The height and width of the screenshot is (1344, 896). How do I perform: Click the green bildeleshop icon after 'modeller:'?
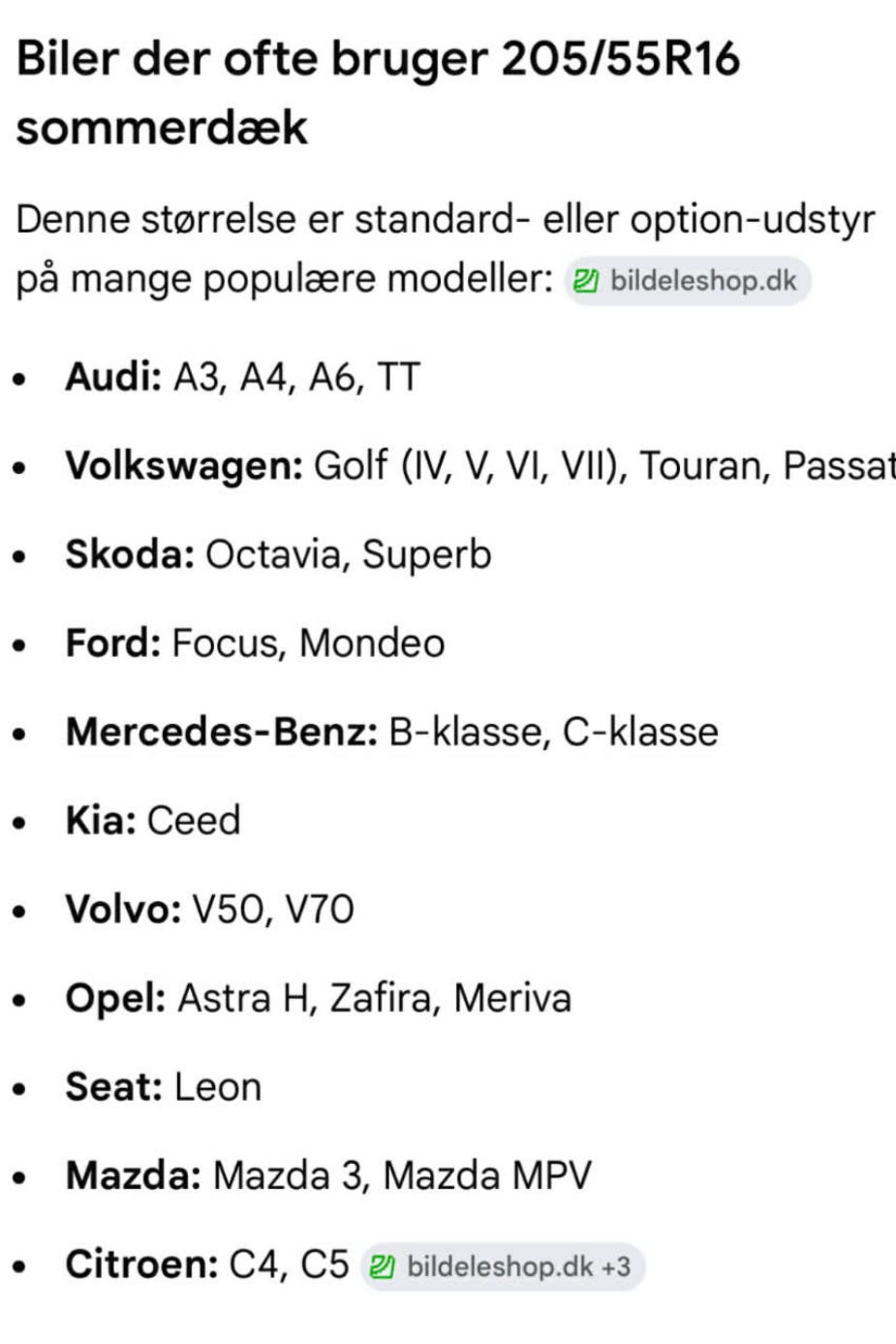pos(585,282)
